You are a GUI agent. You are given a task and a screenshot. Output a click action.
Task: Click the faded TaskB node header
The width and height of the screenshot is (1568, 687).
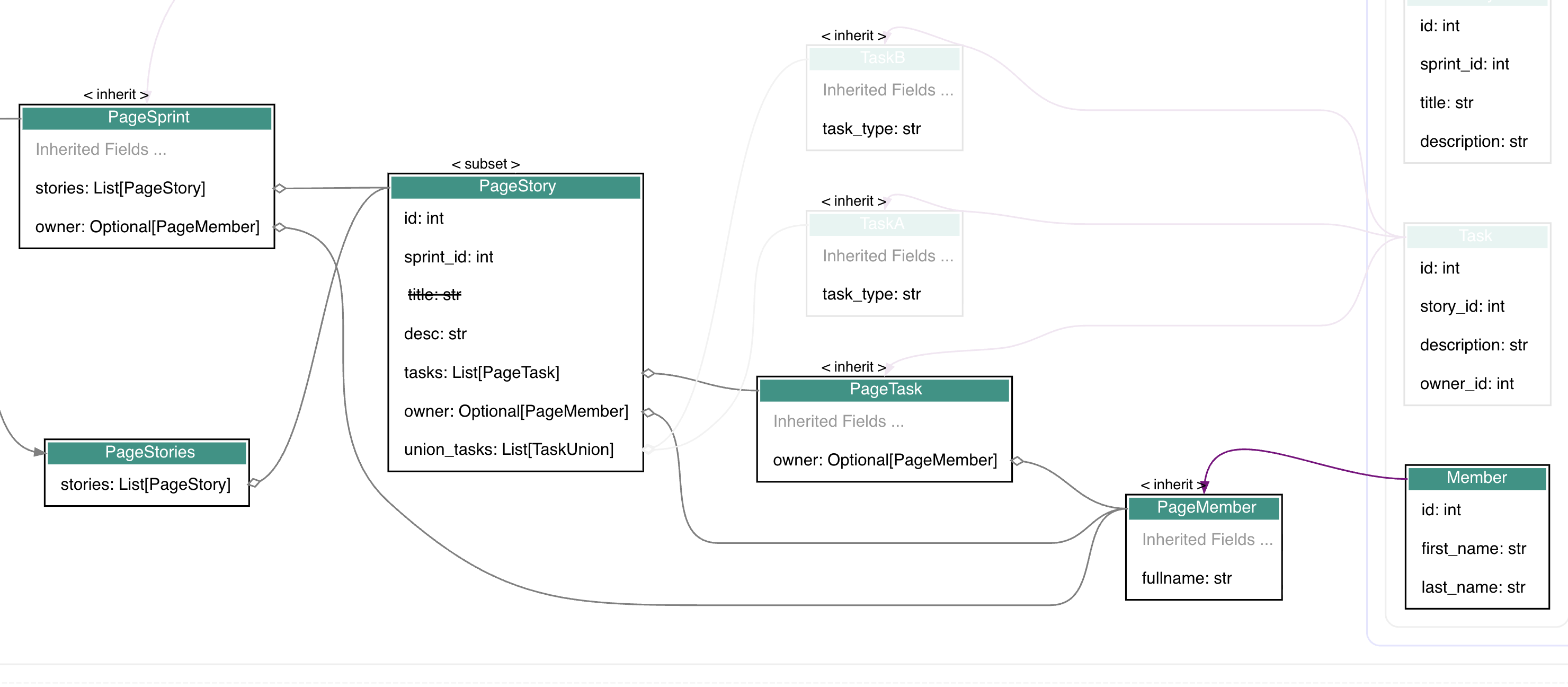pyautogui.click(x=882, y=58)
